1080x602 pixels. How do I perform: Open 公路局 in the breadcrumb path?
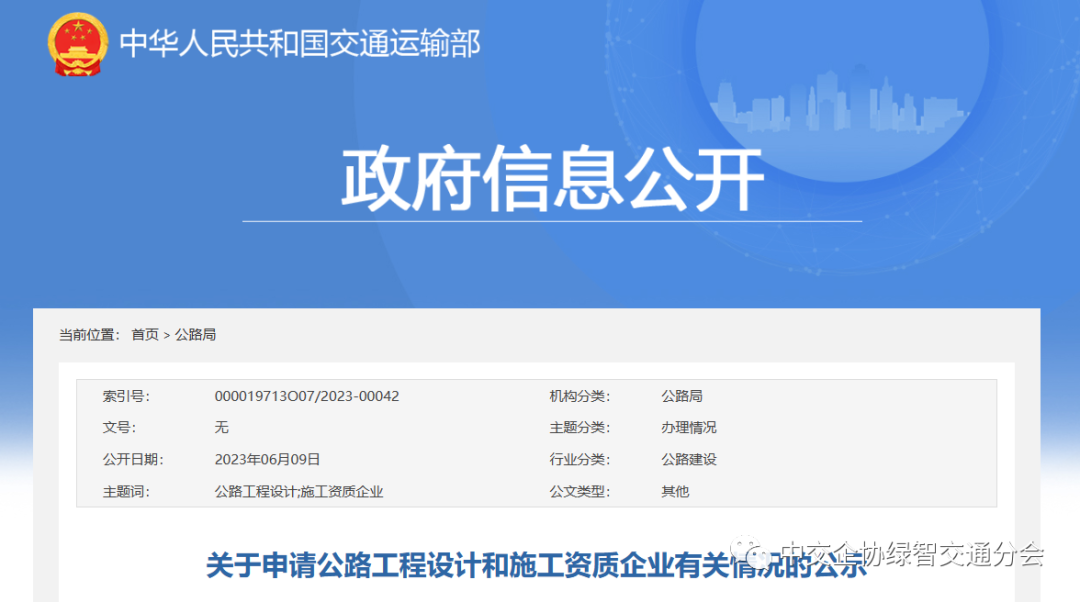pyautogui.click(x=195, y=335)
